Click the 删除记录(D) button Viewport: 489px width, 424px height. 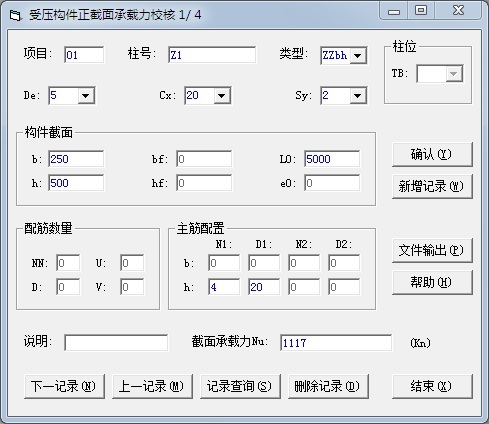[328, 386]
